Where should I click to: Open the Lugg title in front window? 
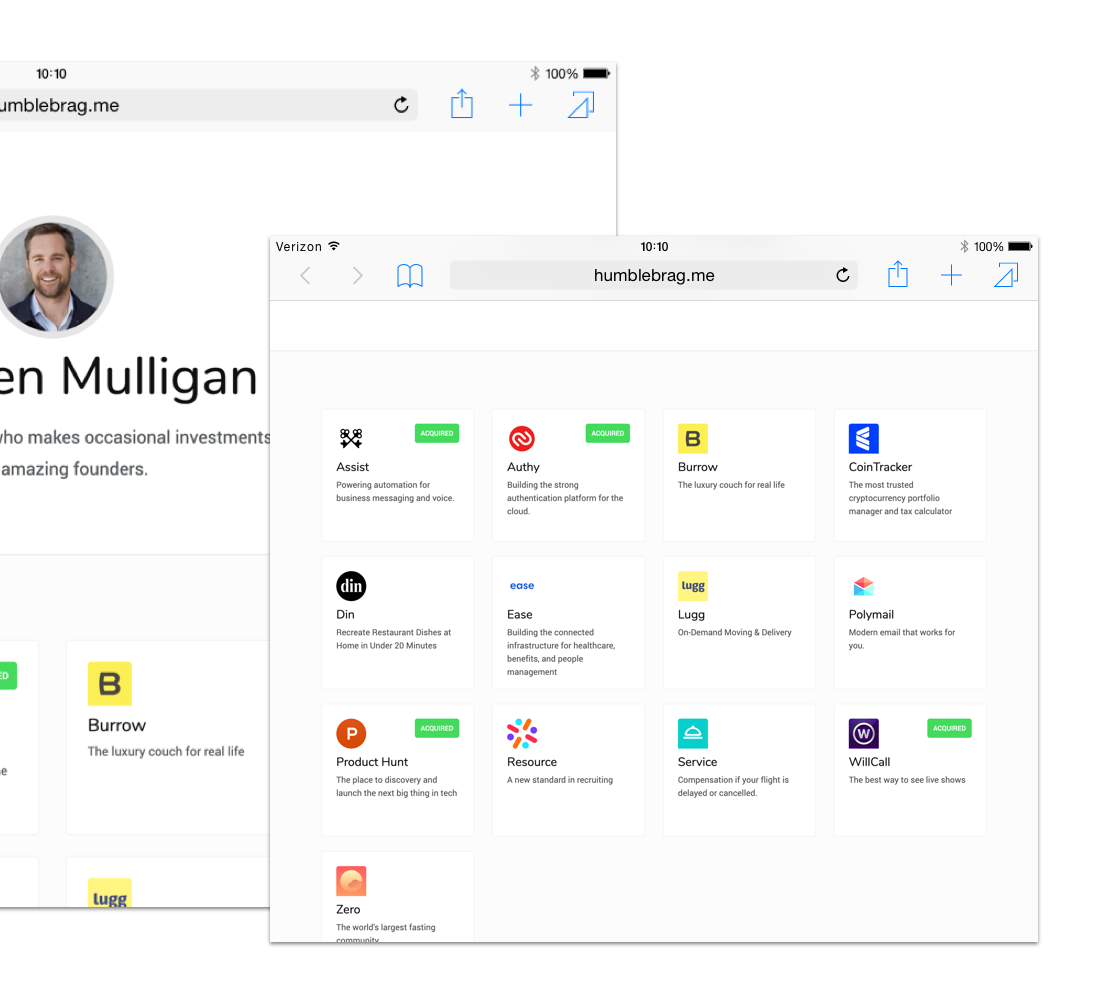pos(691,614)
